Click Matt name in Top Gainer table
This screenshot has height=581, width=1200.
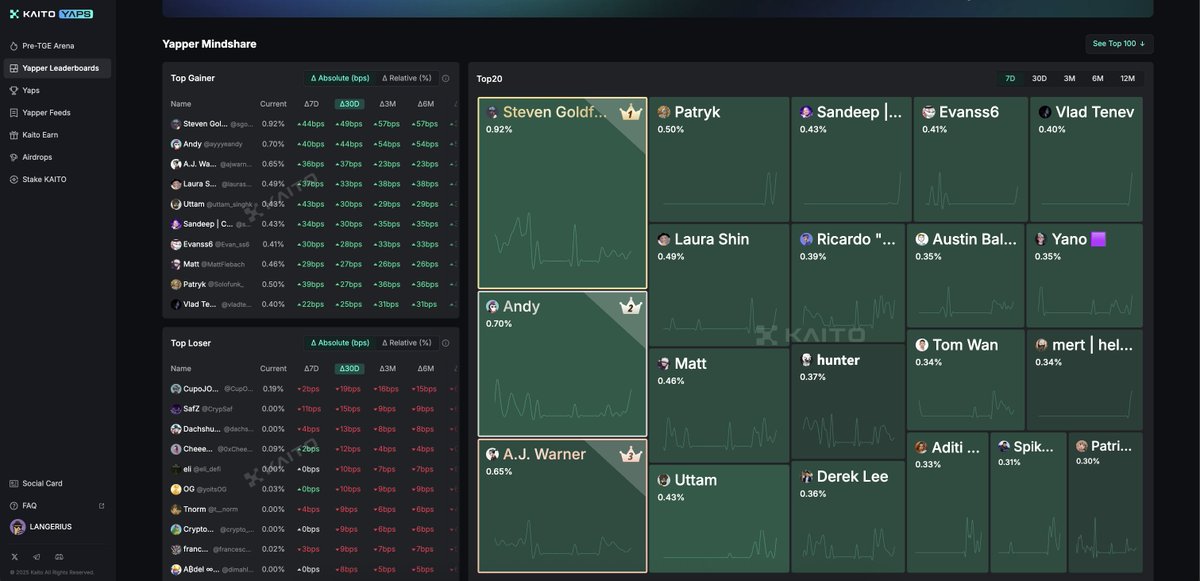click(191, 264)
